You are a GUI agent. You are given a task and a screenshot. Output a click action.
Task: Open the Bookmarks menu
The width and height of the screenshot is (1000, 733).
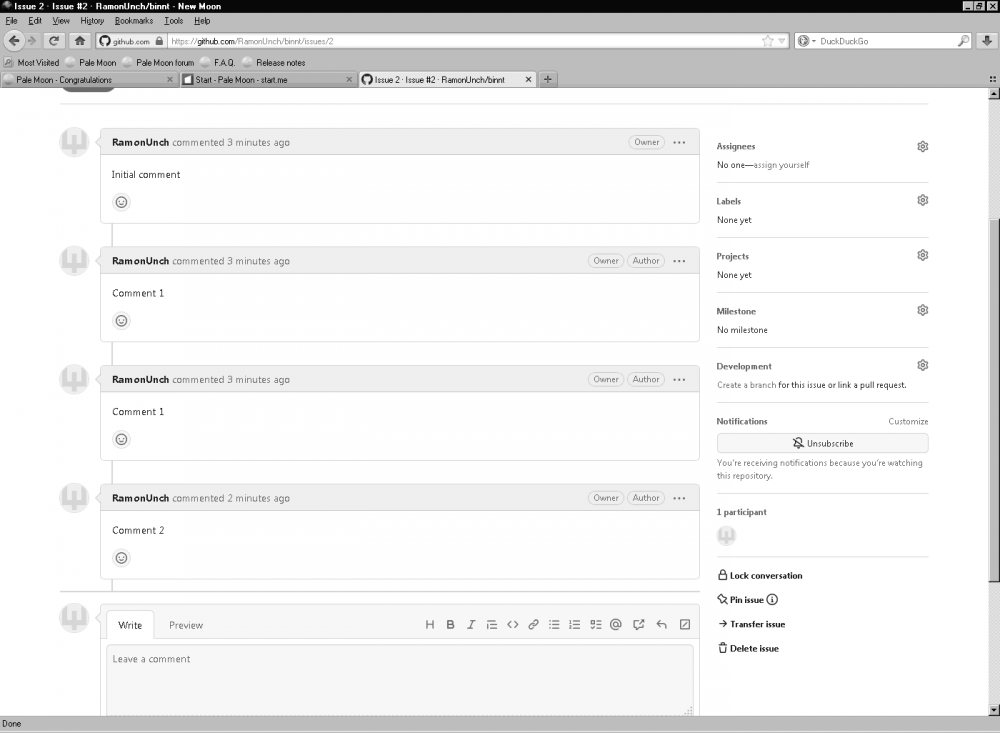point(134,20)
